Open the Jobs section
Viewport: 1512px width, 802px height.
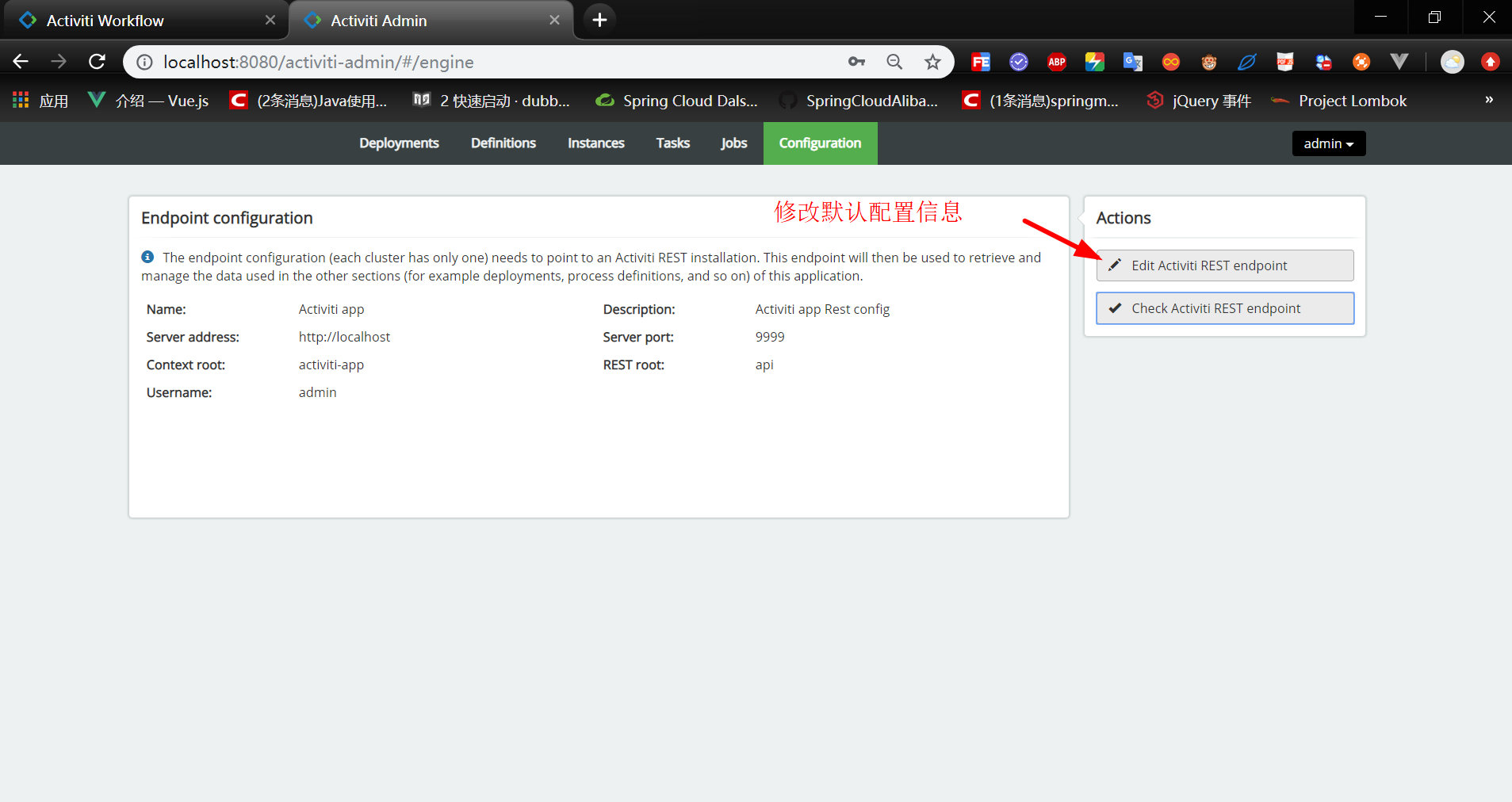[734, 143]
